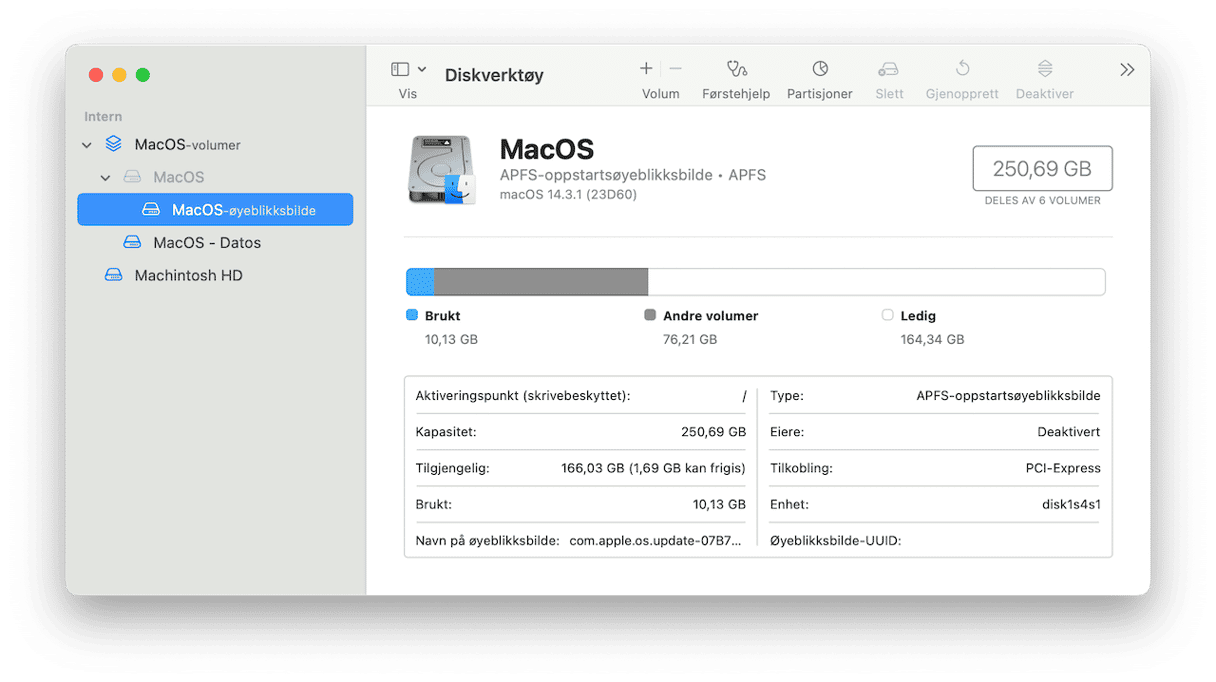Click the 164,34 GB free value

pyautogui.click(x=932, y=340)
